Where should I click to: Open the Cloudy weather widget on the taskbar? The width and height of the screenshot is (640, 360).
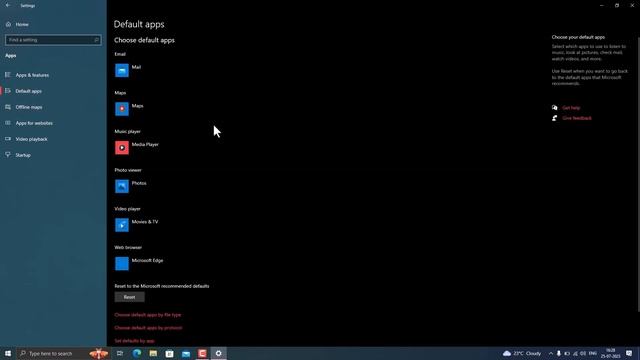point(522,353)
